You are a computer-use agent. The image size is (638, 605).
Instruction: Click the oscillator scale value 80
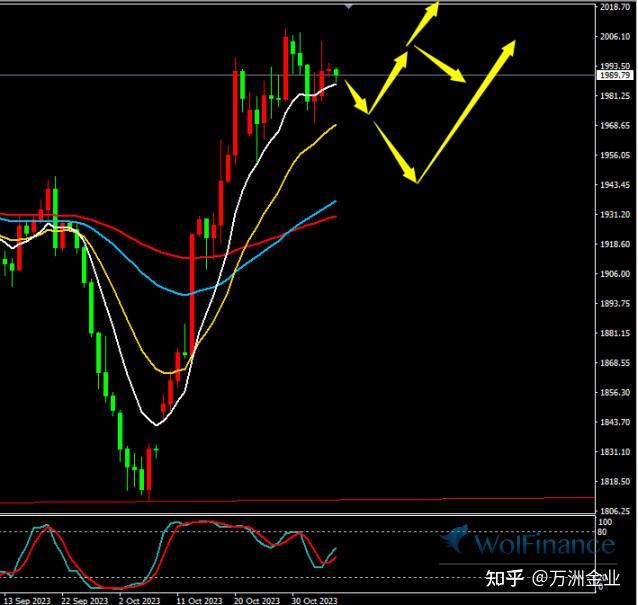coord(603,532)
